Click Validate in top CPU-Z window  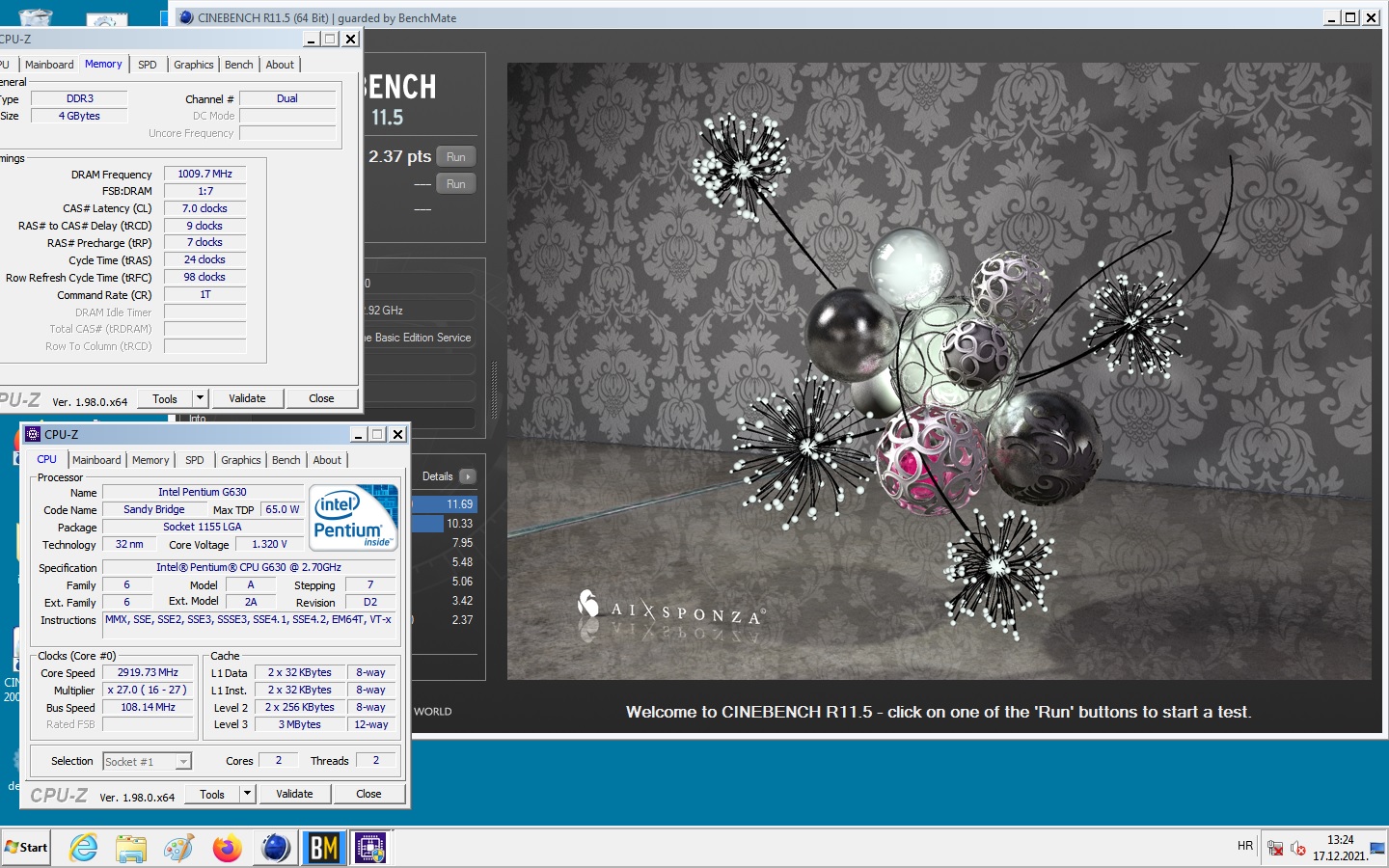click(247, 398)
